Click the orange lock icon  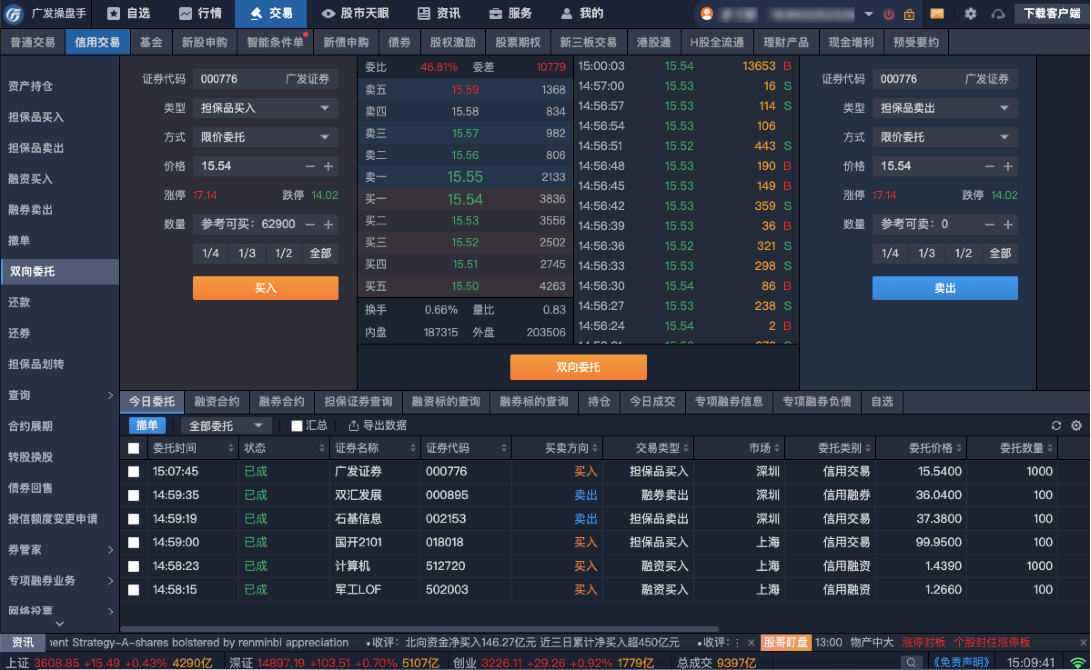coord(909,14)
